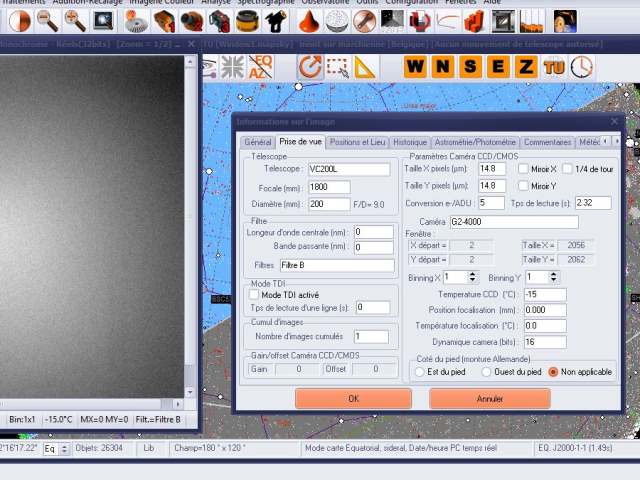Viewport: 640px width, 480px height.
Task: Select the angle measurement triangle tool
Action: click(x=364, y=67)
